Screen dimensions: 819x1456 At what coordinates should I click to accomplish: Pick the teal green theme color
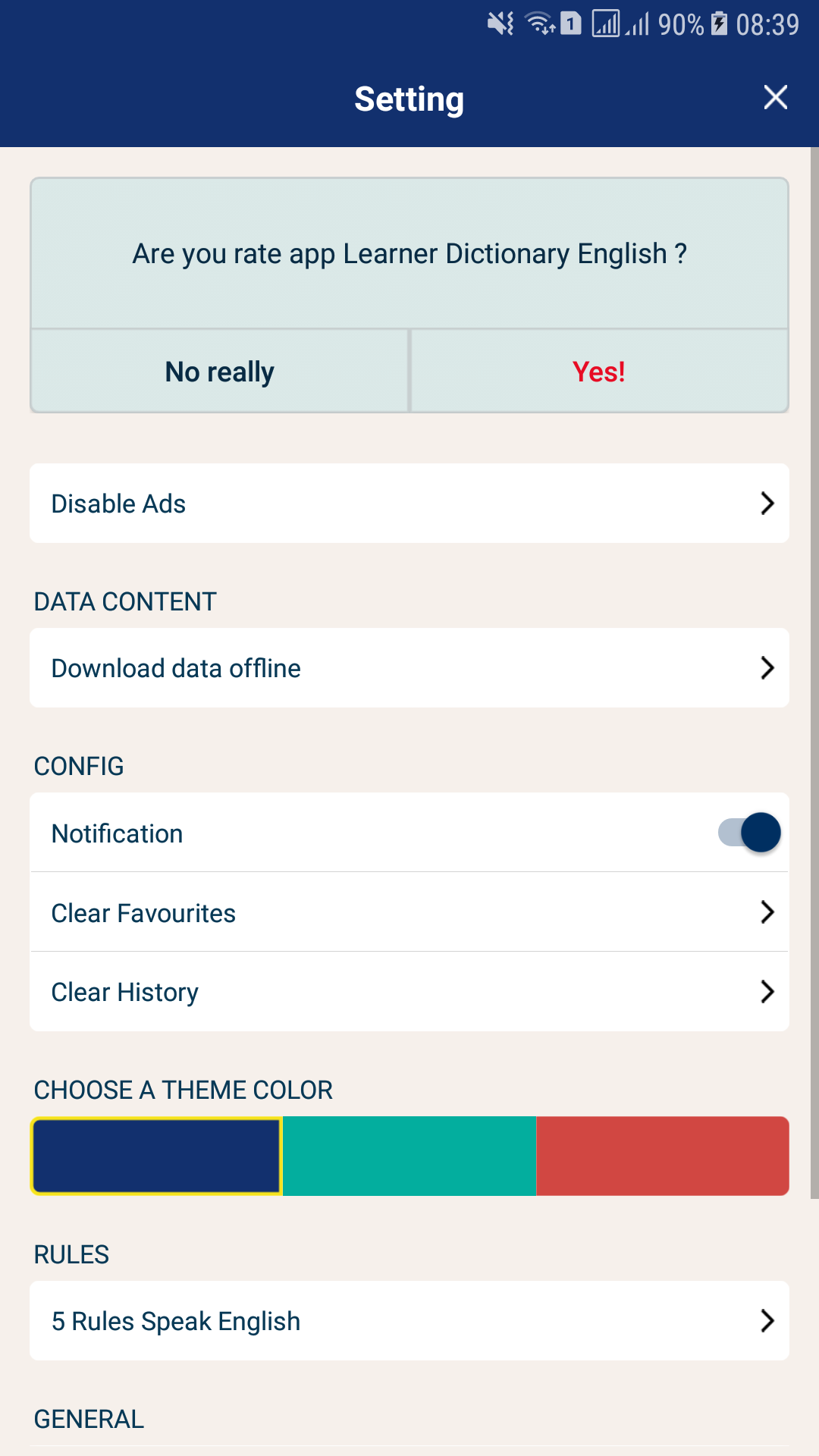[409, 1156]
